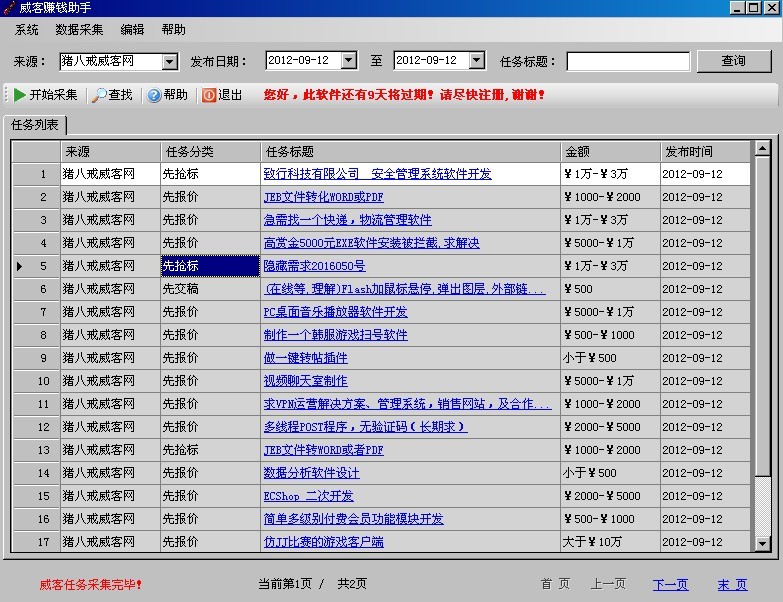
Task: Click the red 退出 toolbar icon
Action: coord(209,95)
